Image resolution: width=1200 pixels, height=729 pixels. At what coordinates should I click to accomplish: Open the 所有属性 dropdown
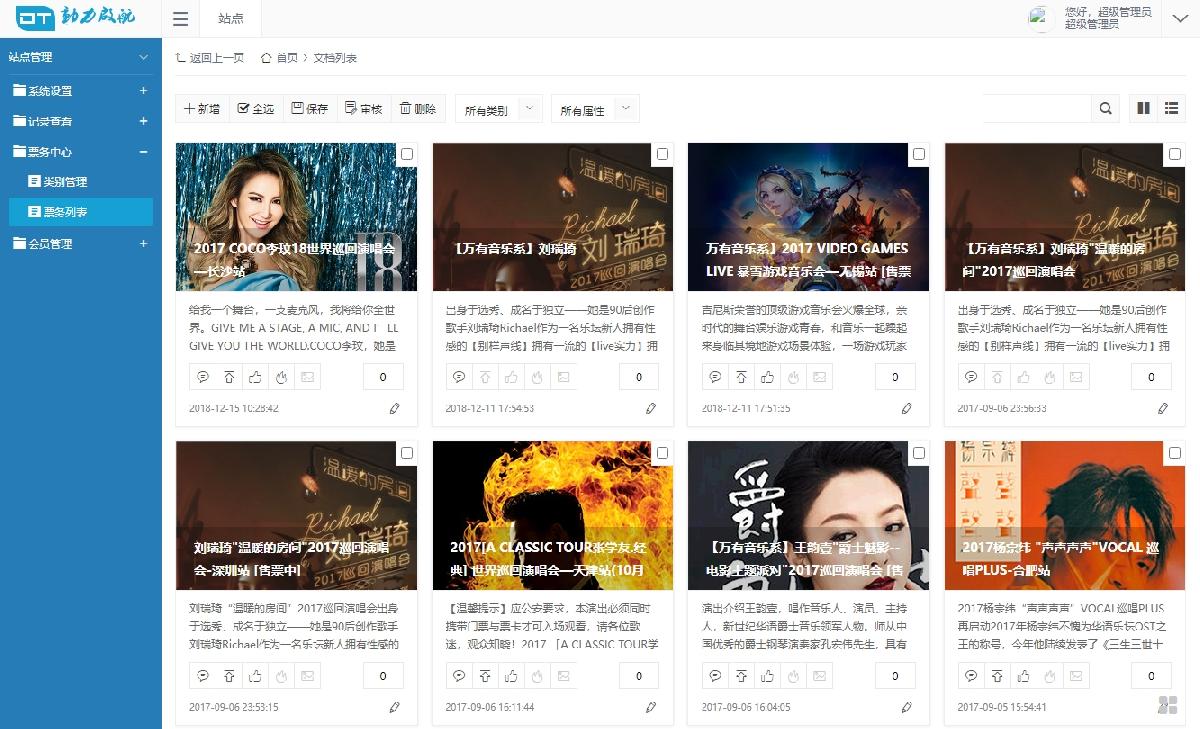point(595,109)
